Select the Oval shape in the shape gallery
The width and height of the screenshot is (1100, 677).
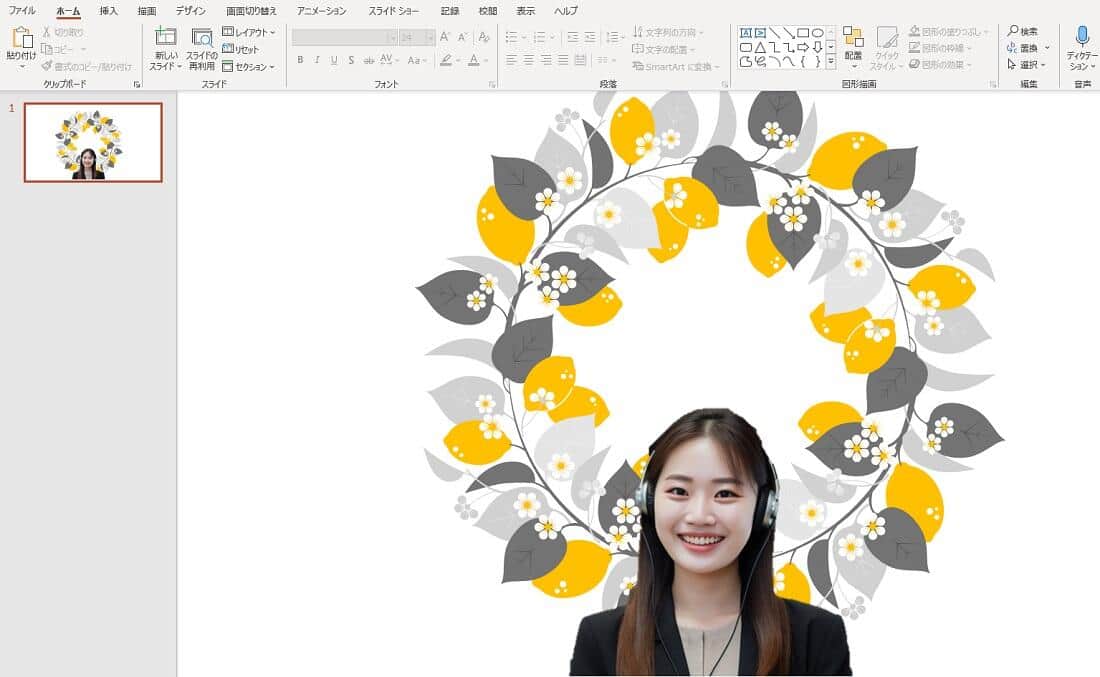820,33
